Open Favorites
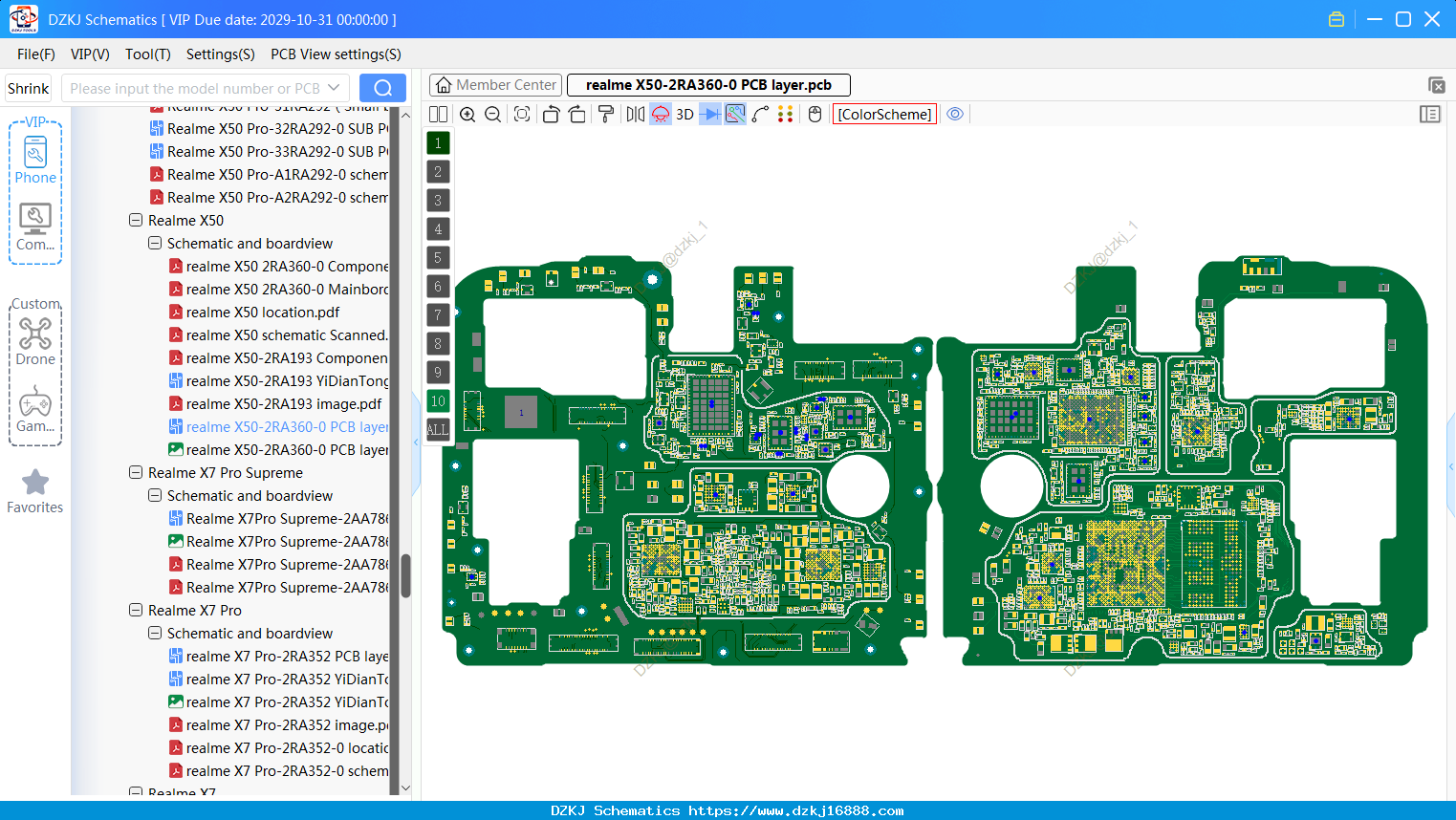The image size is (1456, 820). (x=35, y=492)
